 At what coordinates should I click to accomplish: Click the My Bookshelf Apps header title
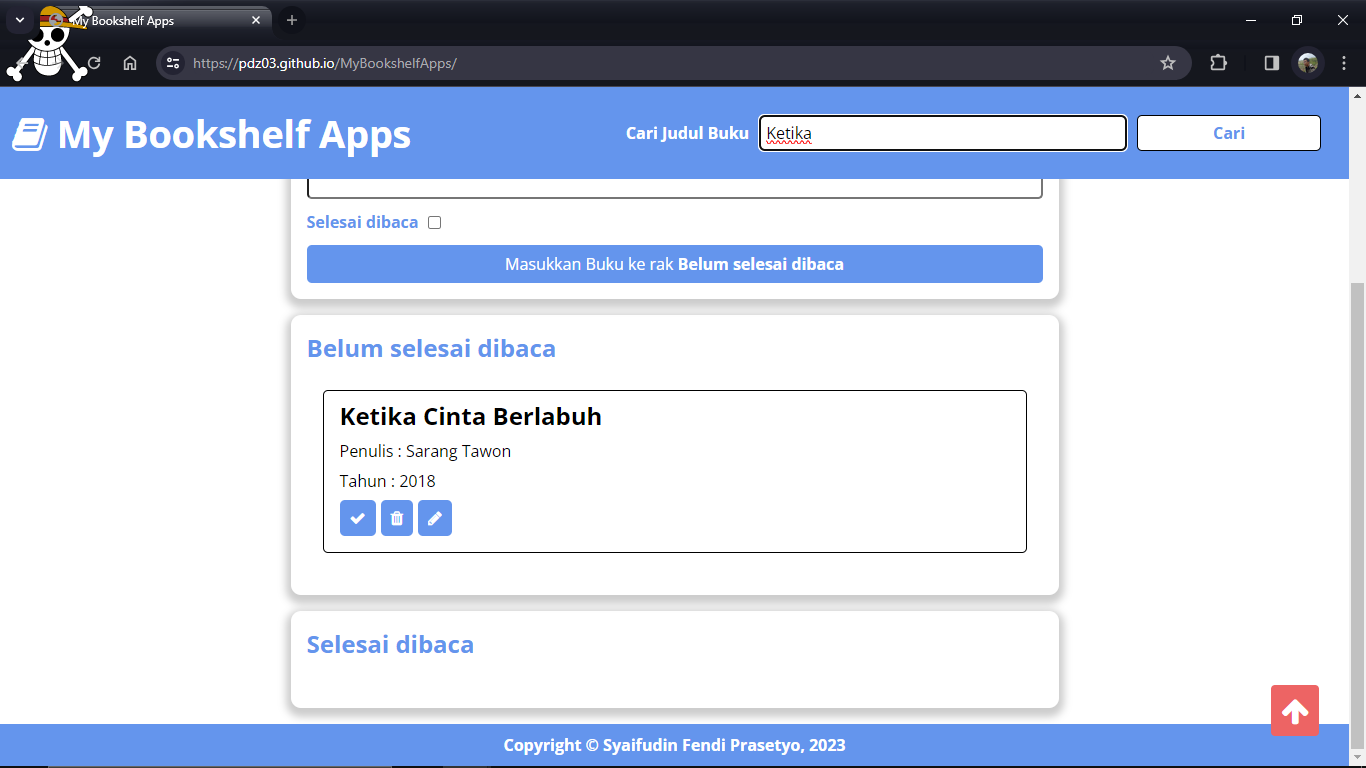tap(234, 134)
